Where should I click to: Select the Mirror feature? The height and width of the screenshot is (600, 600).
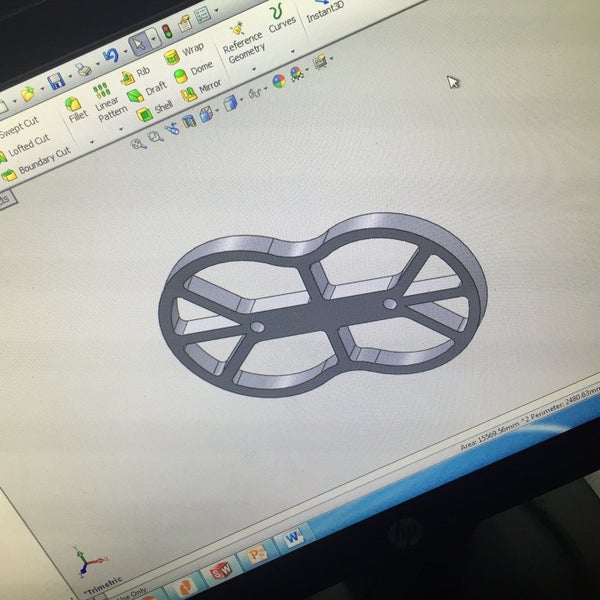pyautogui.click(x=201, y=90)
